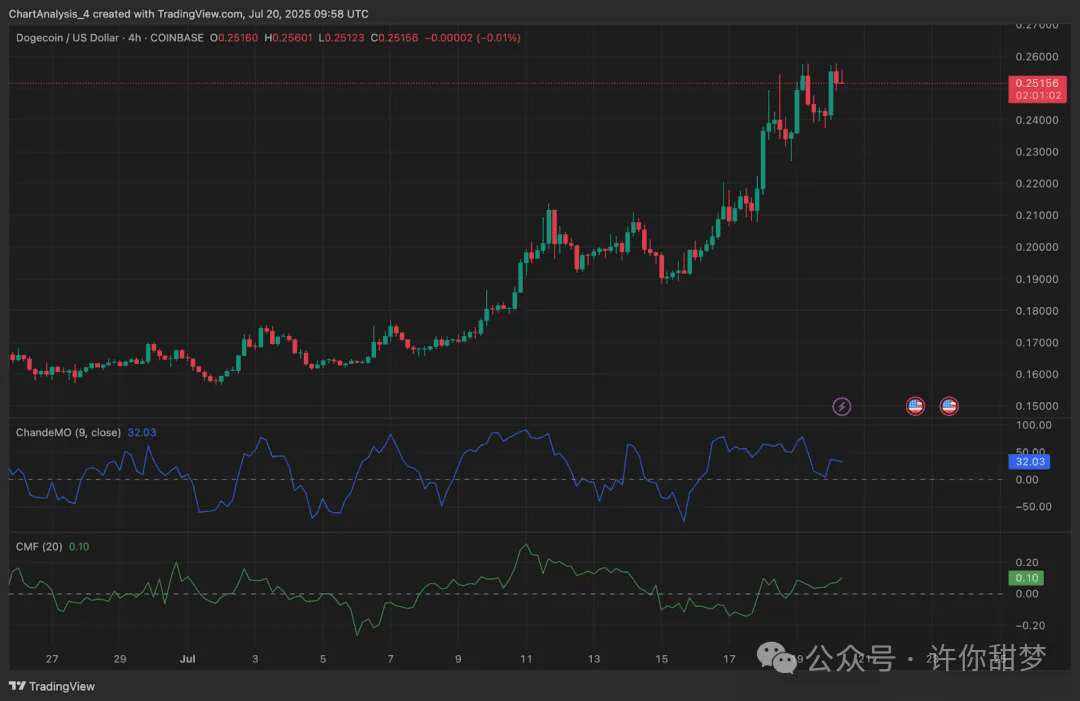
Task: Click the TradingView logo at the bottom
Action: (x=52, y=686)
